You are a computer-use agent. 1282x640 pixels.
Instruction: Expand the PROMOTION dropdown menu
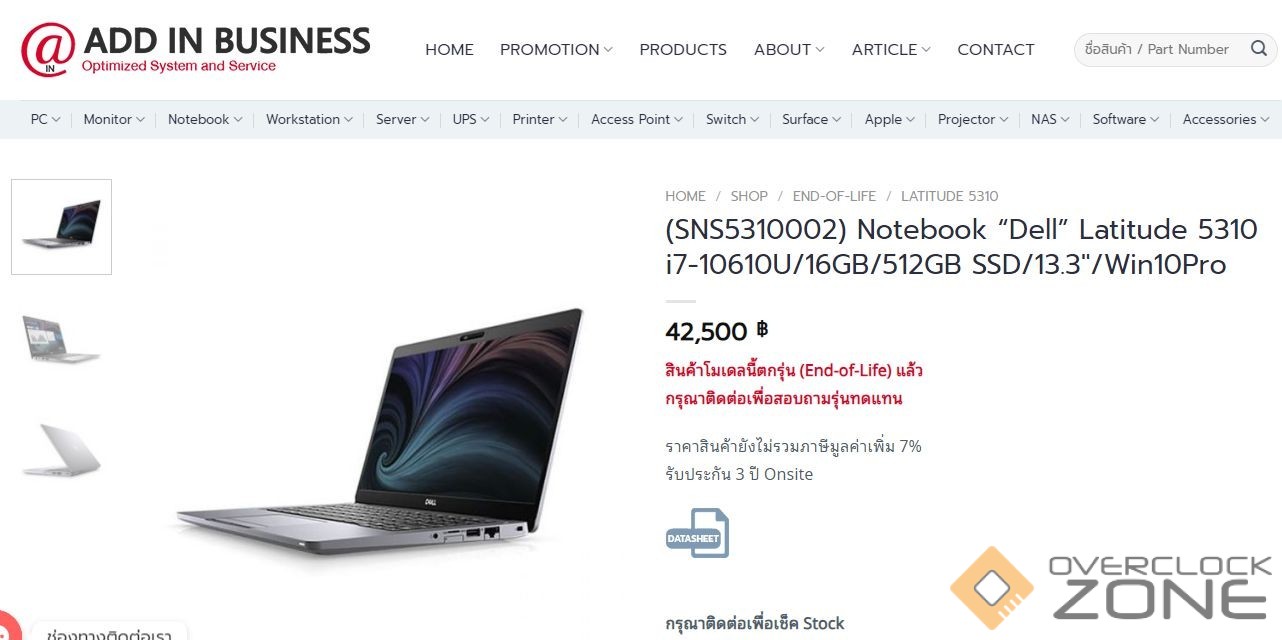[x=556, y=49]
